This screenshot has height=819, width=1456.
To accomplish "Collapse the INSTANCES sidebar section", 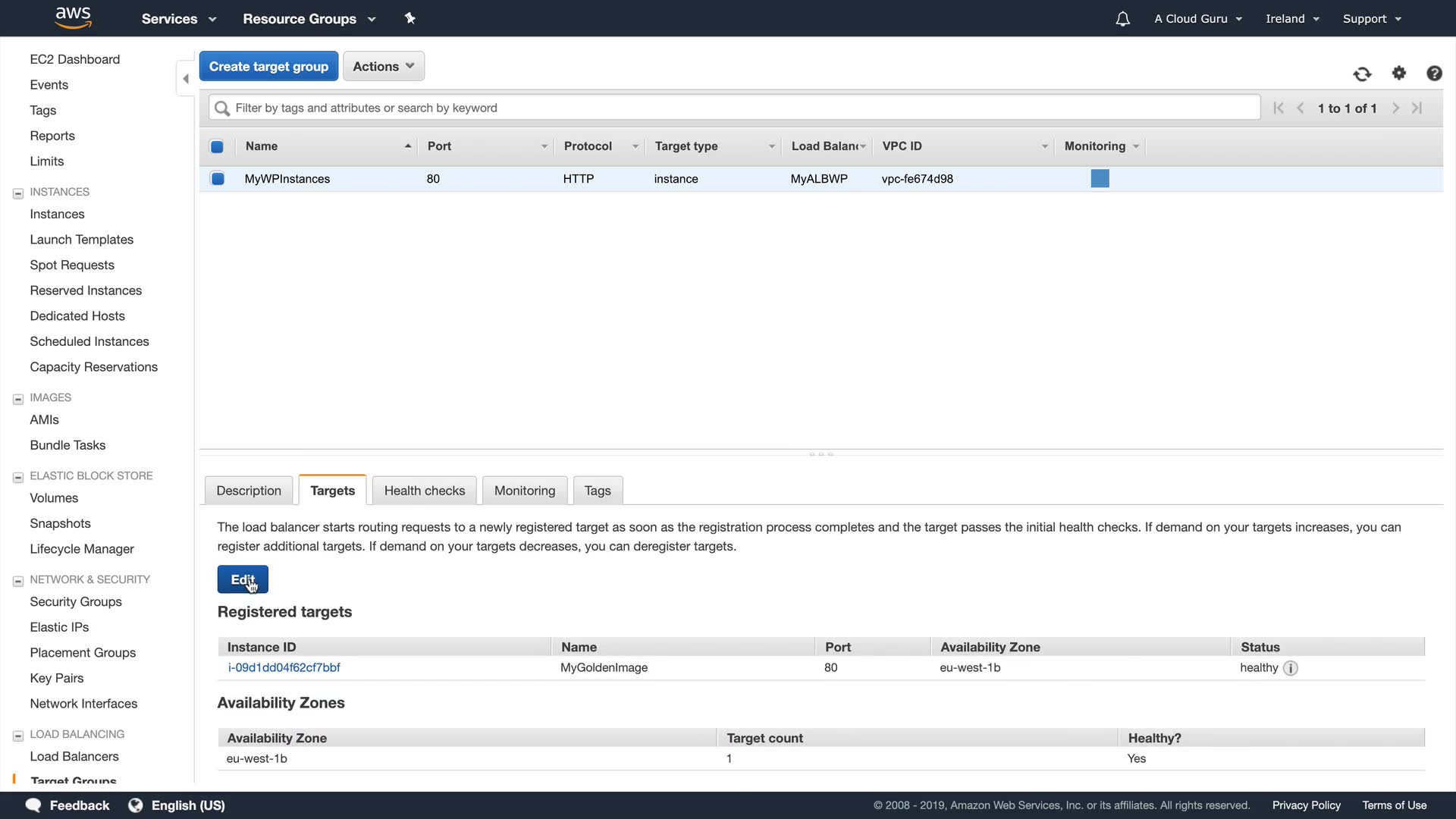I will point(18,193).
